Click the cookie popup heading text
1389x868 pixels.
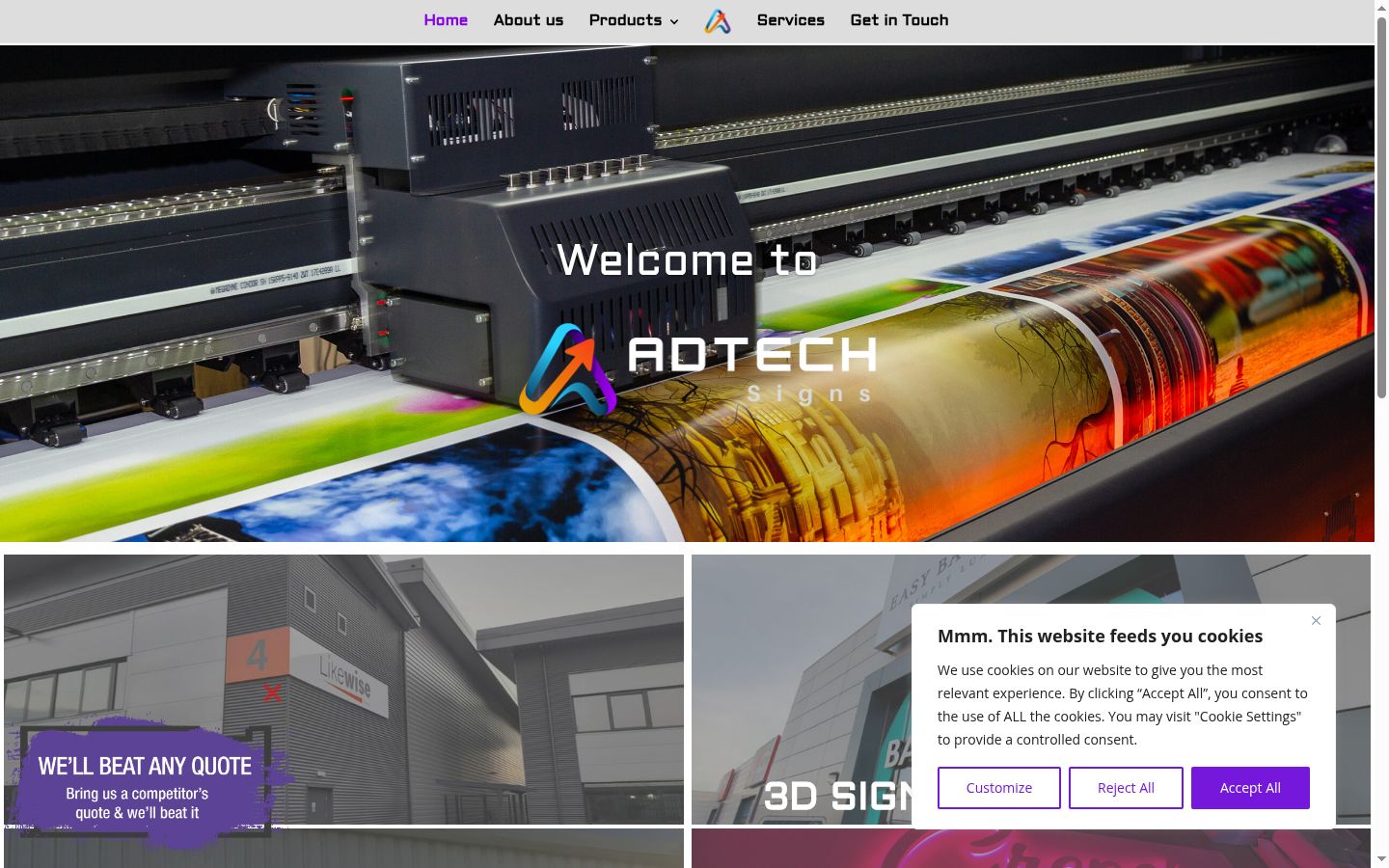(1100, 636)
